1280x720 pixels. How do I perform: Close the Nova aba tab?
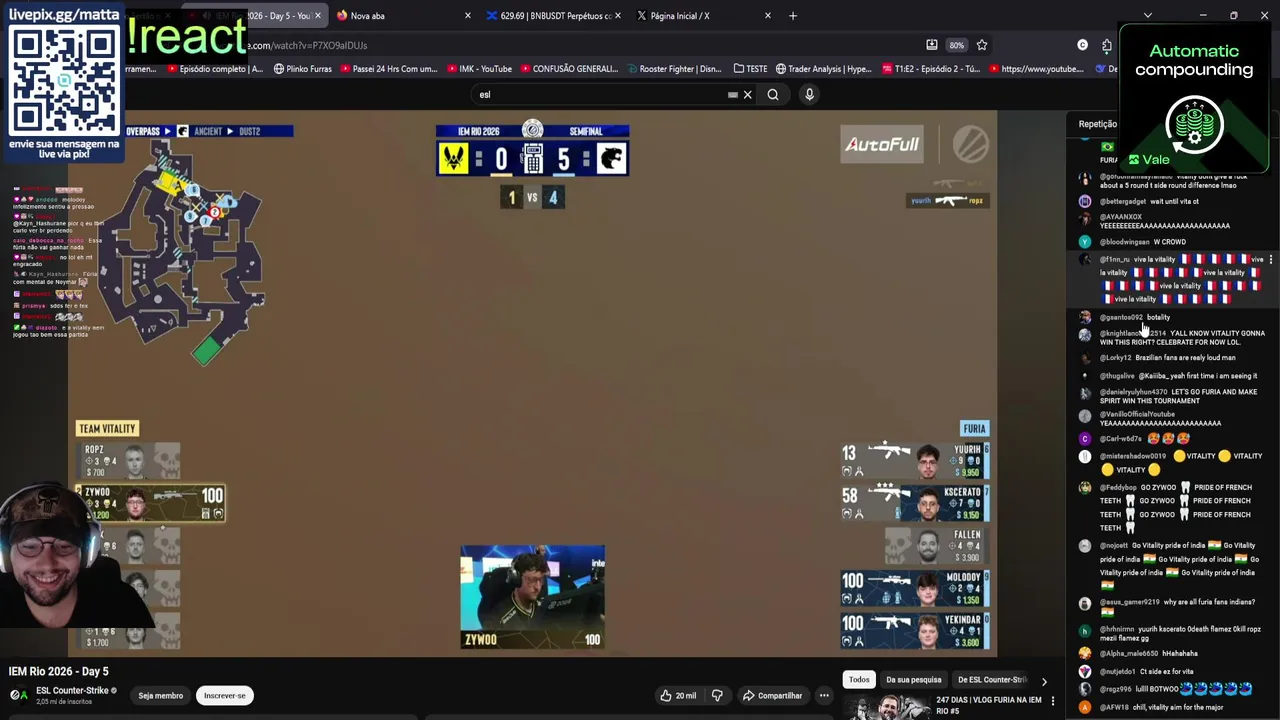[467, 16]
